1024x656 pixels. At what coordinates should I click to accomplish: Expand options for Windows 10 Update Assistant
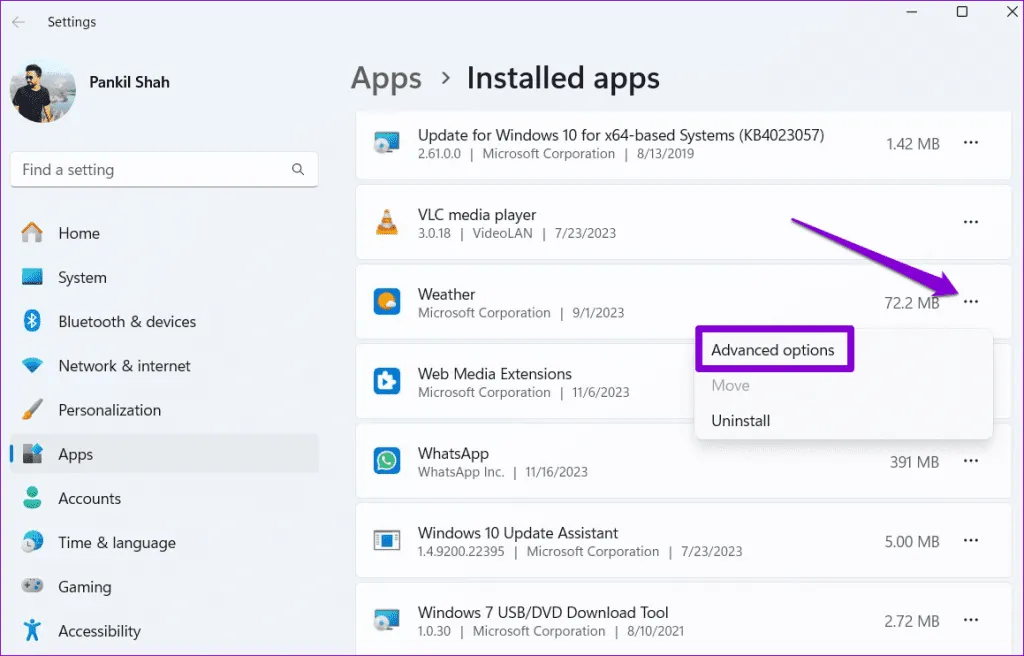point(970,541)
